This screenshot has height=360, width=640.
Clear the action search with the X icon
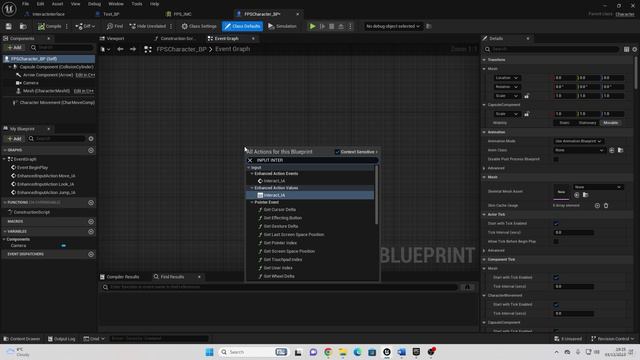250,160
